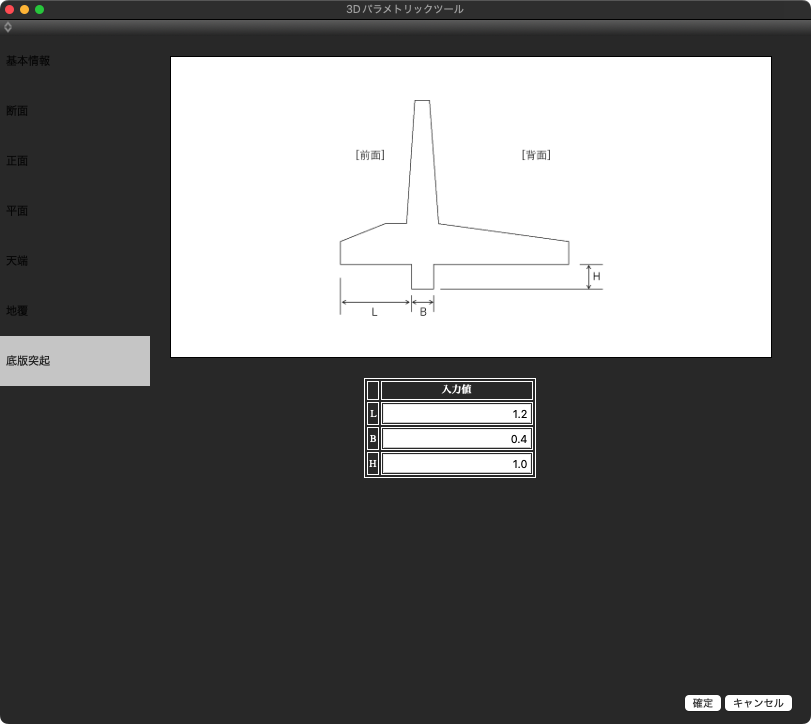Viewport: 811px width, 724px height.
Task: Click the 入力値 column header
Action: click(x=456, y=390)
